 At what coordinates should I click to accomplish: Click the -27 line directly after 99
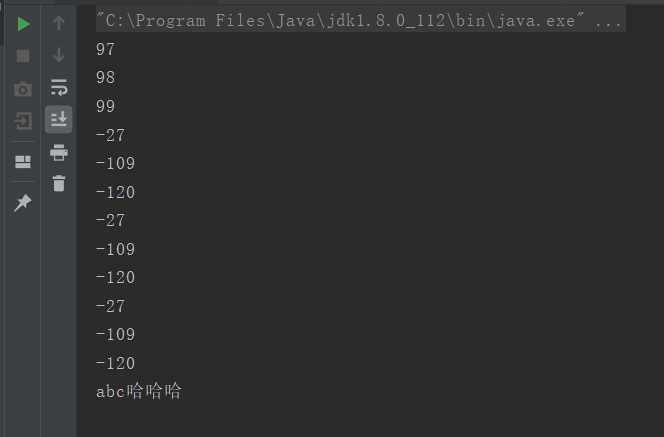[x=111, y=136]
